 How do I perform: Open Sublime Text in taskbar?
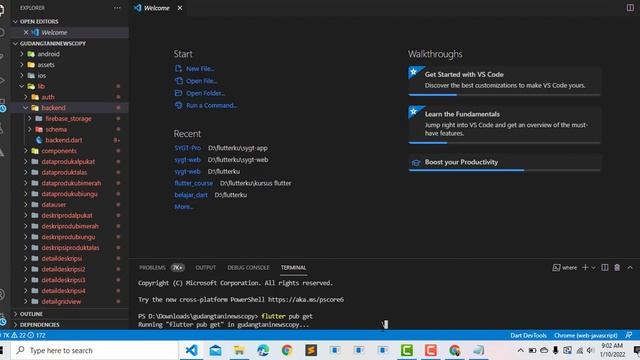click(311, 350)
